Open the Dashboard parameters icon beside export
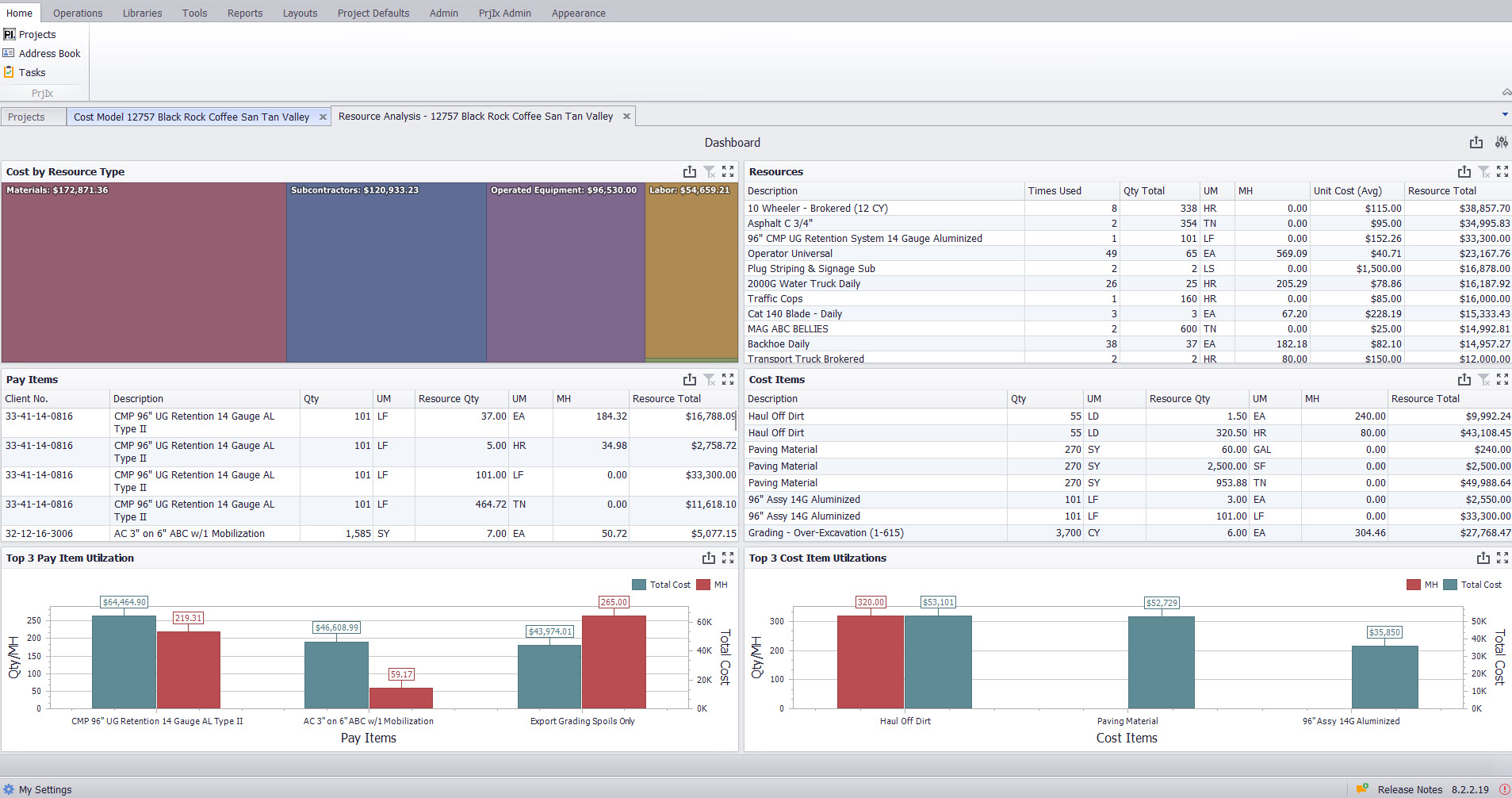The width and height of the screenshot is (1512, 798). pyautogui.click(x=1501, y=143)
